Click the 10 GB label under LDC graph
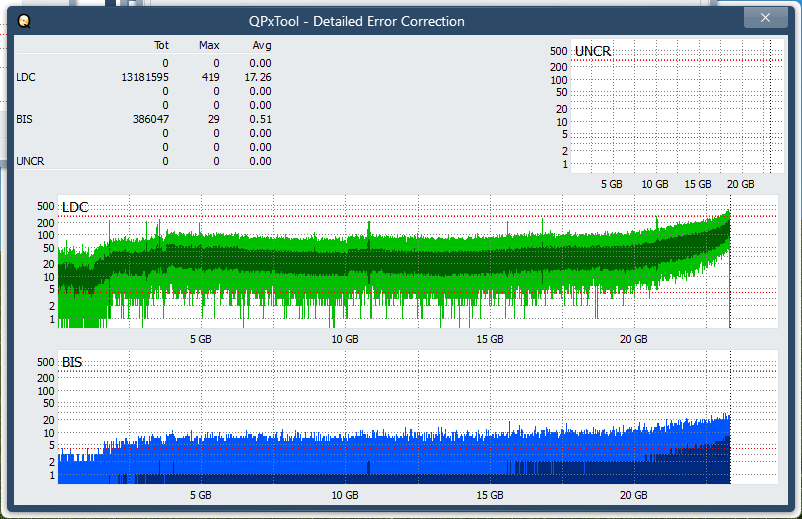The image size is (802, 519). [x=345, y=339]
